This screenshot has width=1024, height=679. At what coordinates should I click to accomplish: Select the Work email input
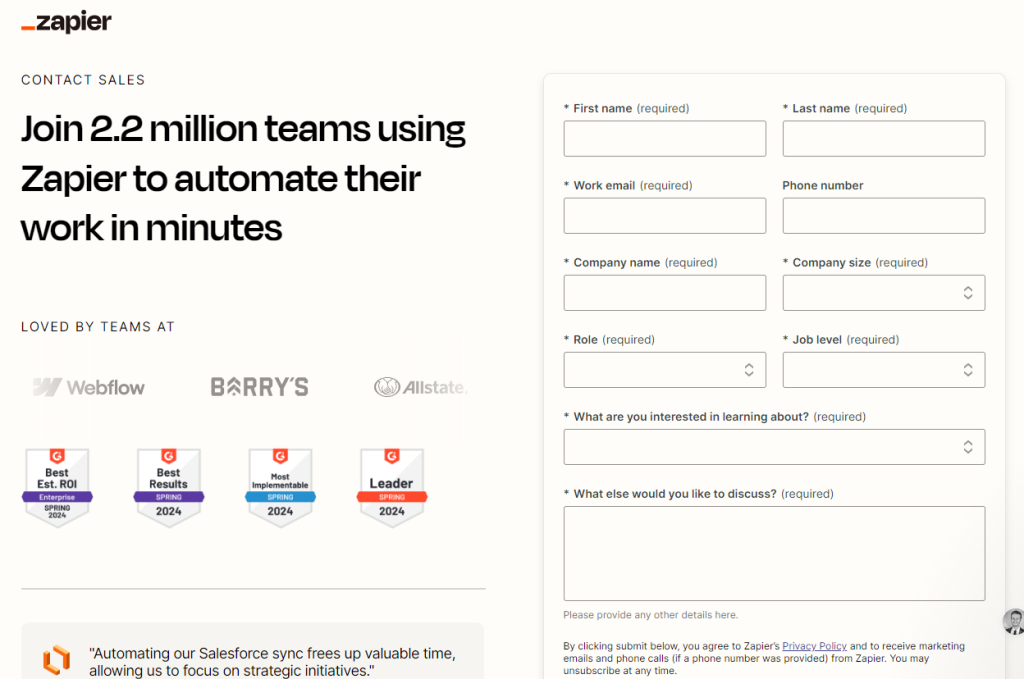tap(664, 216)
